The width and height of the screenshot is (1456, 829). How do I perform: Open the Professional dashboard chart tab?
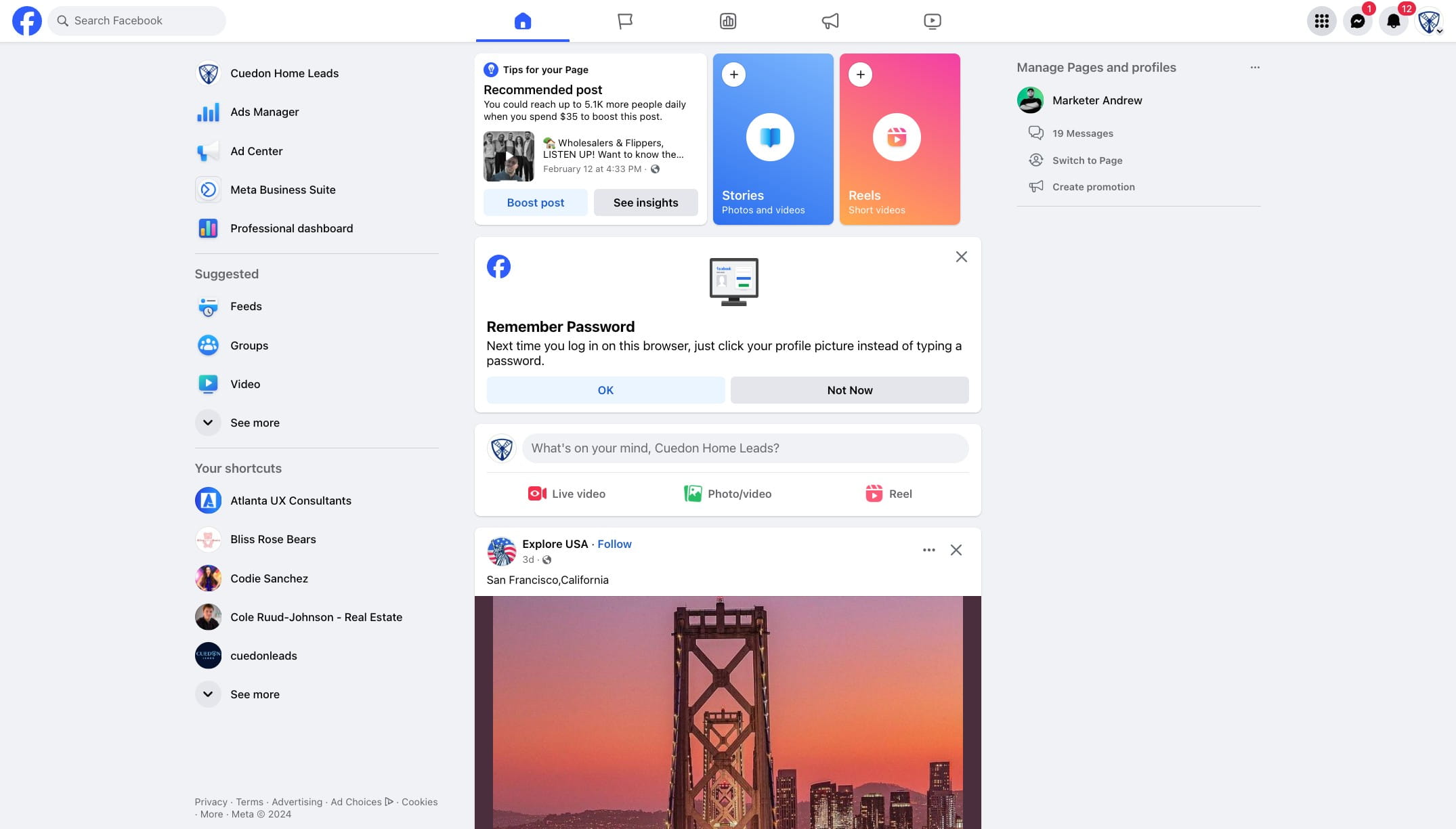[x=728, y=21]
